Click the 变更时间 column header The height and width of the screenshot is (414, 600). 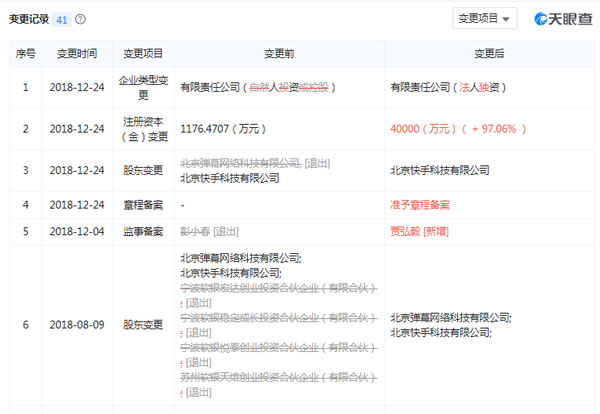(x=77, y=54)
